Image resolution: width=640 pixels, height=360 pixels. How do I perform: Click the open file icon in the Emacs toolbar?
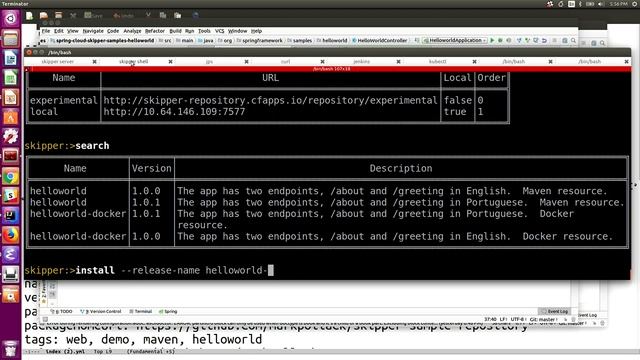44,16
